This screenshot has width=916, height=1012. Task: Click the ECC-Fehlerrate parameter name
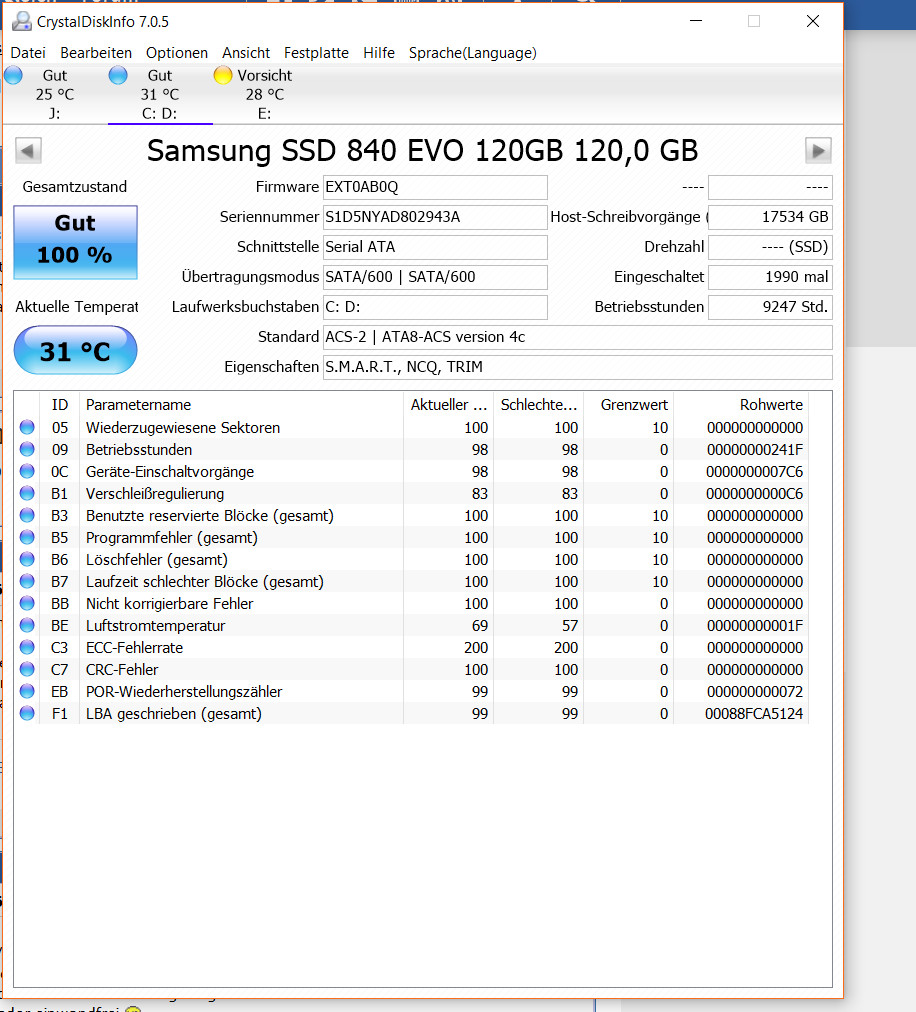coord(134,648)
